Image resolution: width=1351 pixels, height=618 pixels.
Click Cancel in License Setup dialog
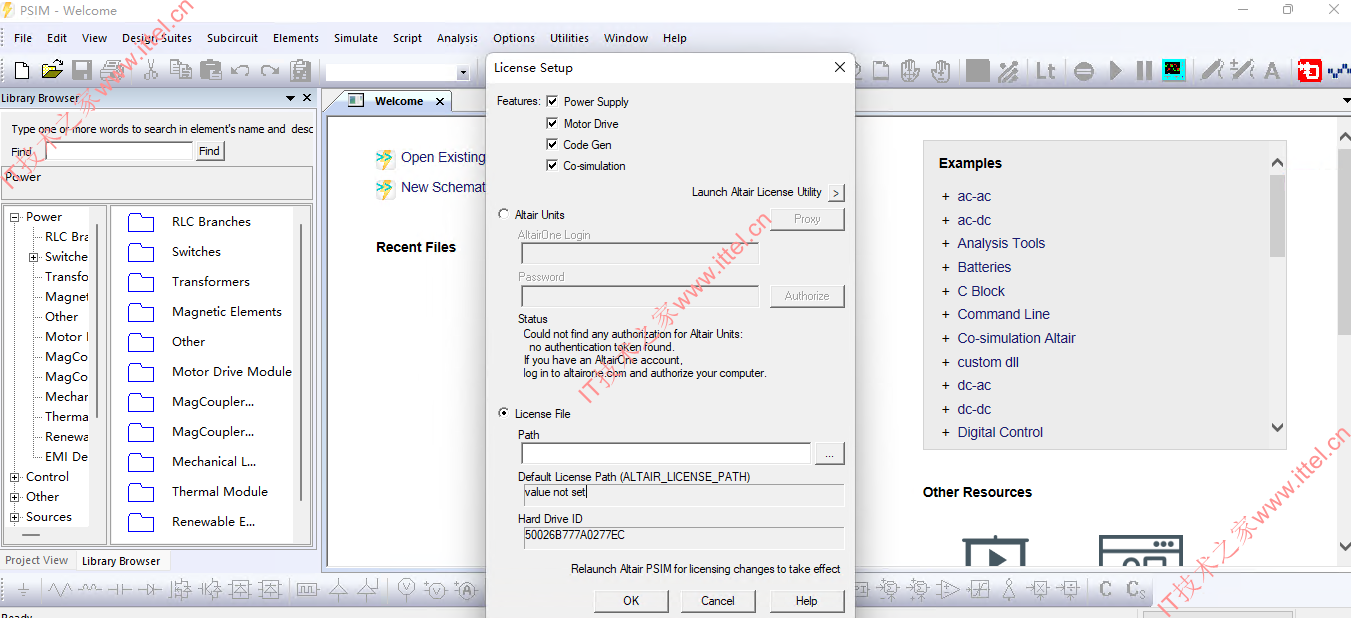point(718,601)
